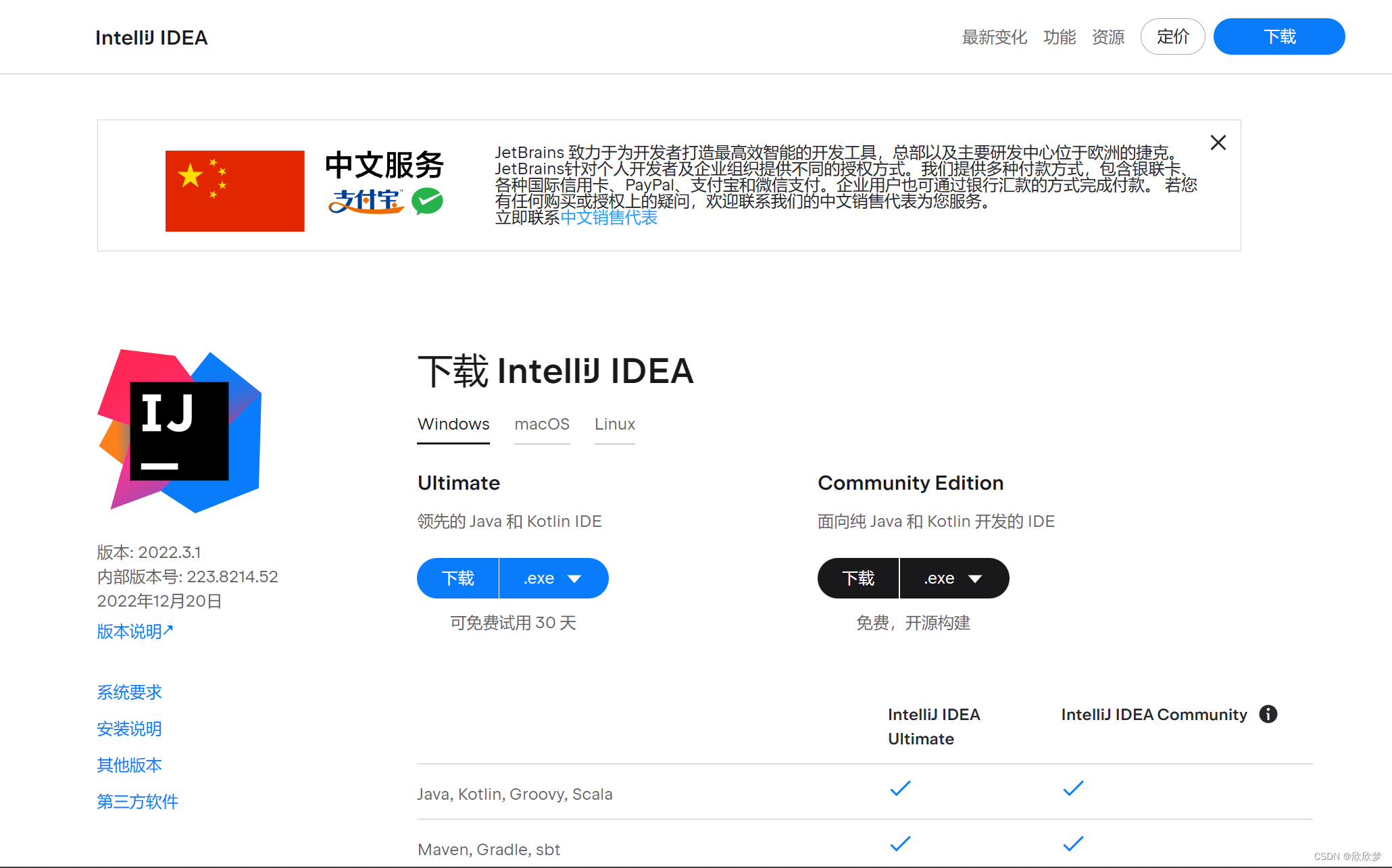Screen dimensions: 1392x868
Task: Click the Java, Kotlin, Groovy, Scala row label
Action: [x=515, y=794]
